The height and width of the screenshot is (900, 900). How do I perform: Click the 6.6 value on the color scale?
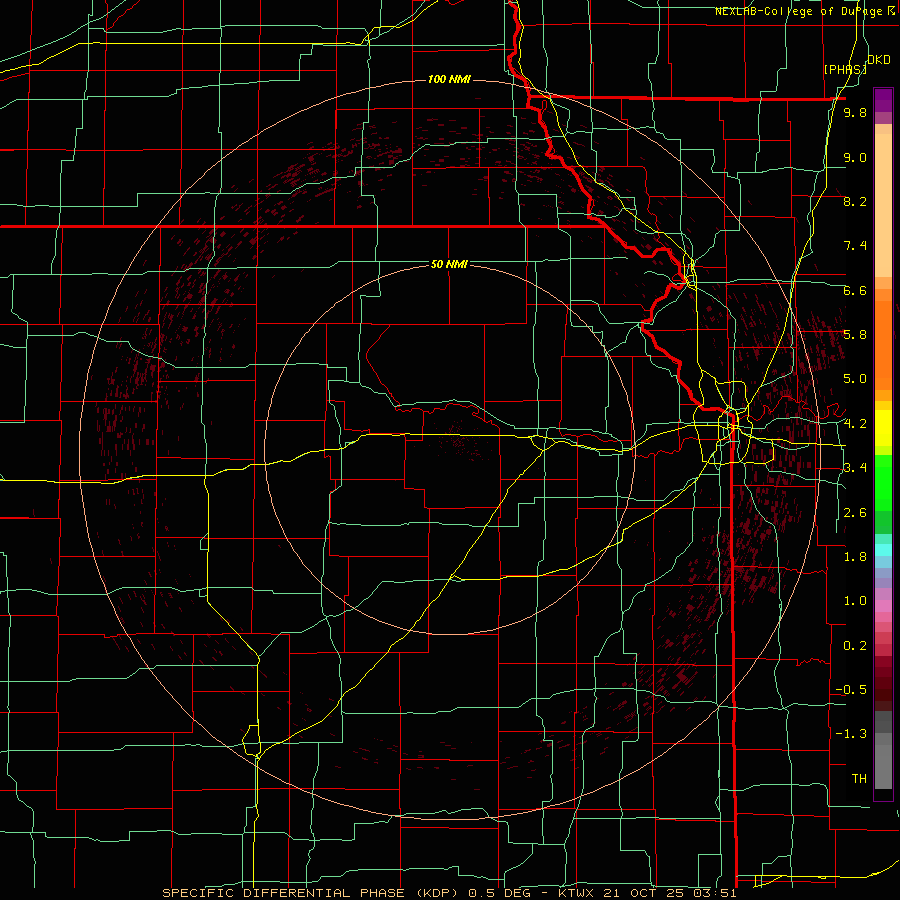[x=855, y=290]
